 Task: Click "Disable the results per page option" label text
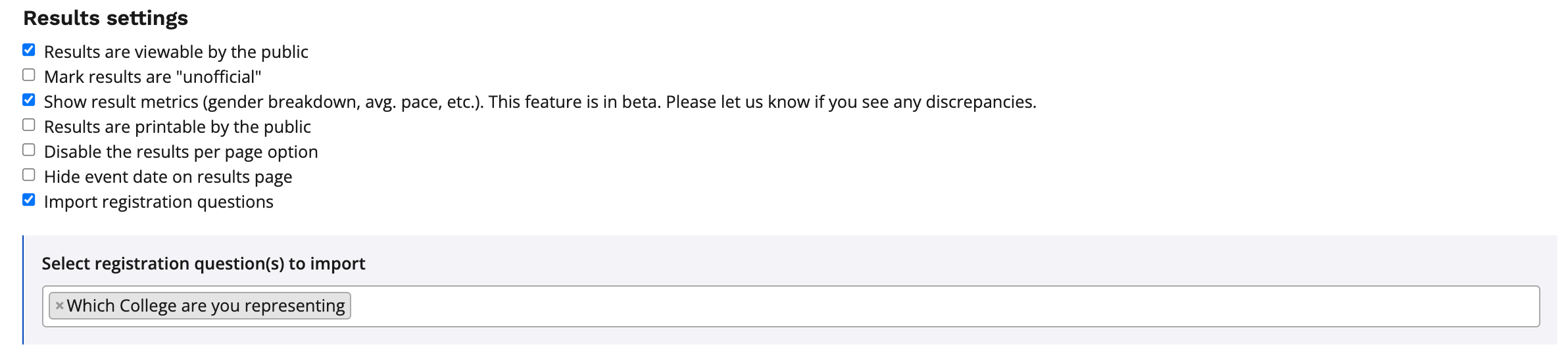[x=181, y=152]
